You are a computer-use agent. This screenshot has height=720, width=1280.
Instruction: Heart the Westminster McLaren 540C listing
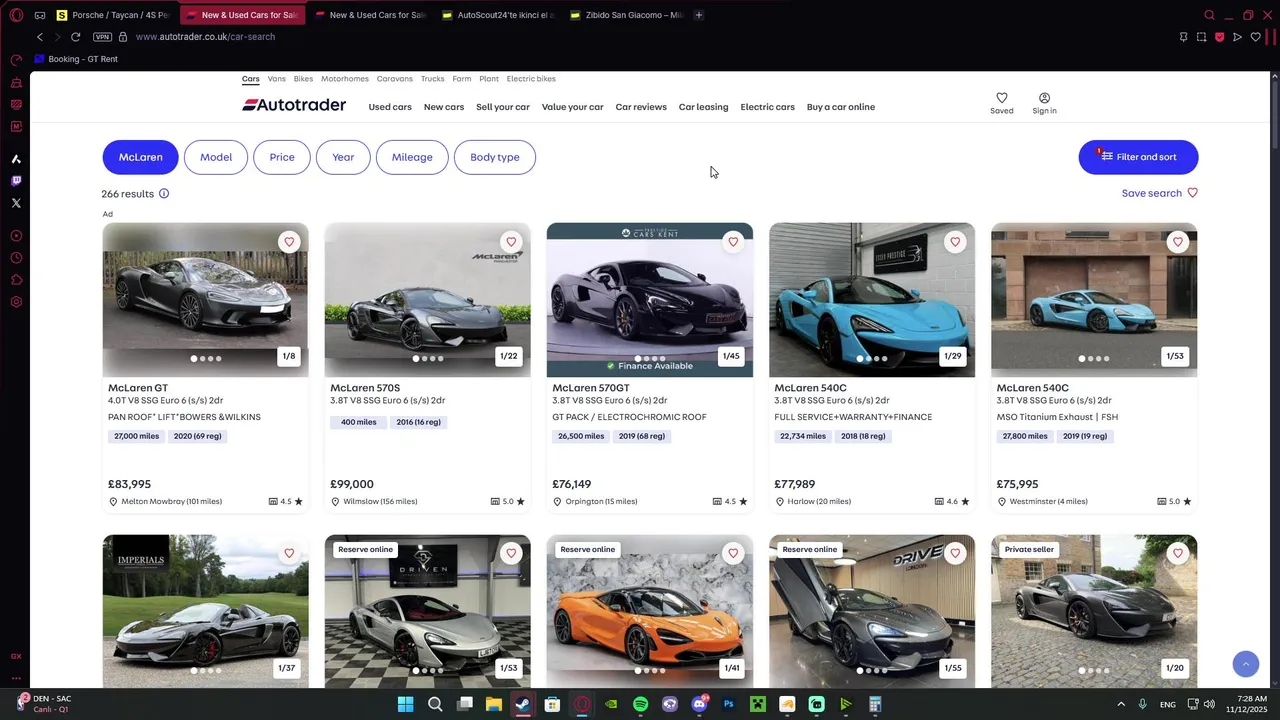[x=1177, y=242]
